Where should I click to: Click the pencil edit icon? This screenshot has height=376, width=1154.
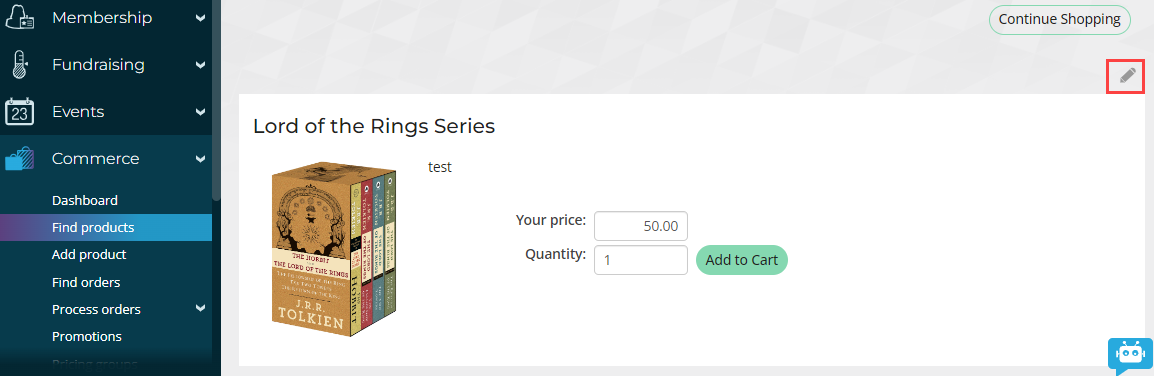coord(1128,75)
